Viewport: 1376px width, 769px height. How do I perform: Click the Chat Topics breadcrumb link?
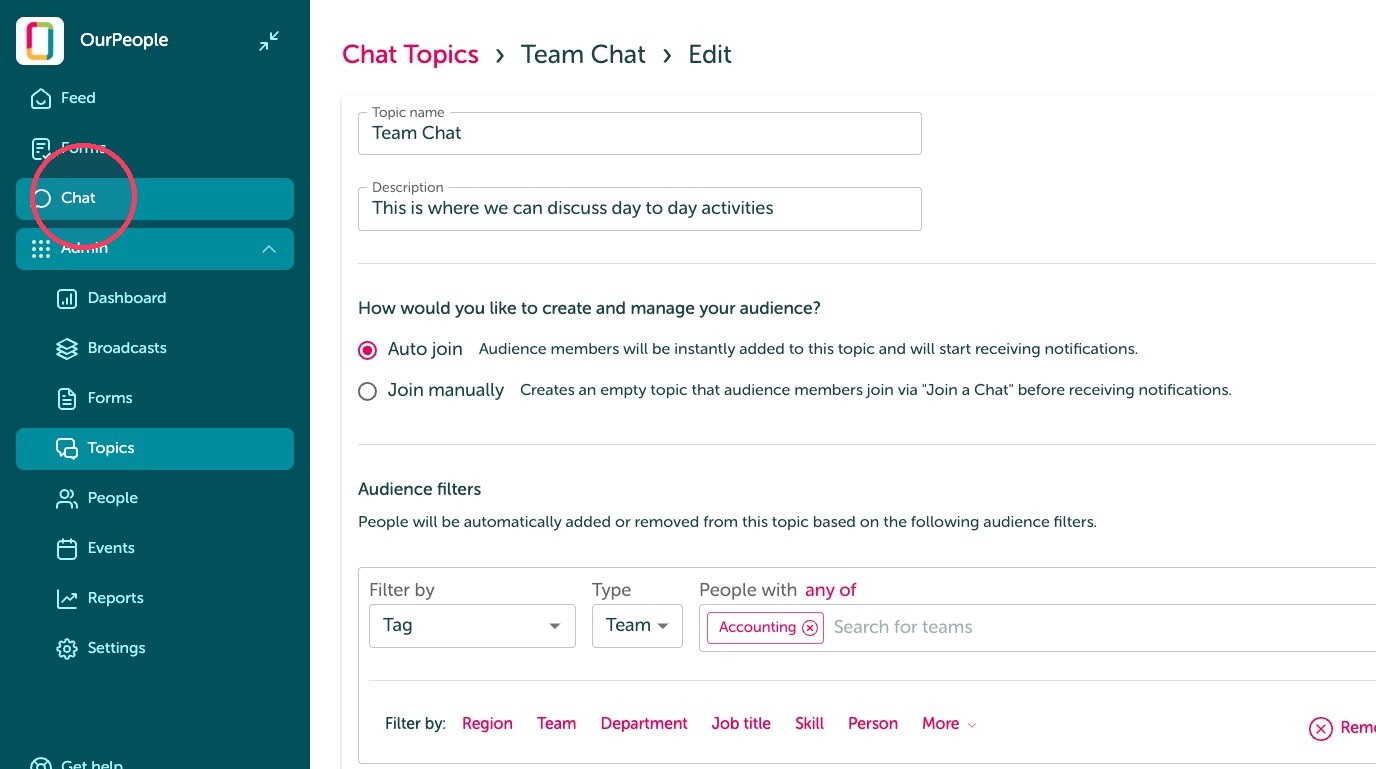(x=410, y=54)
